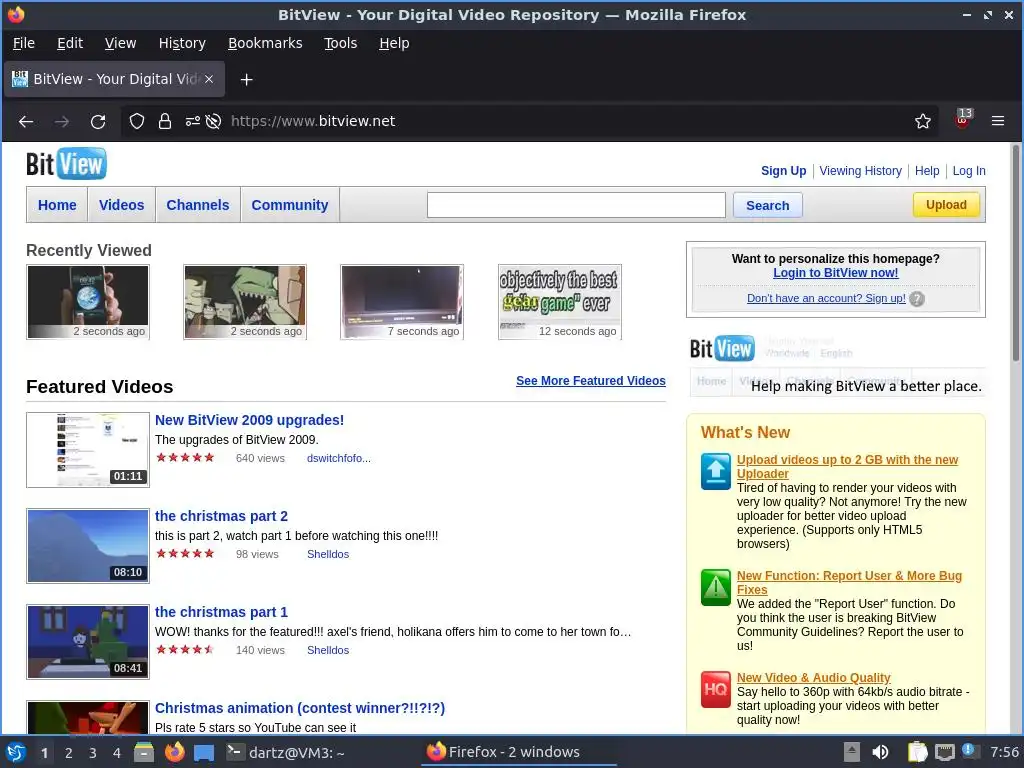Click the address bar URL bitview.net
The height and width of the screenshot is (768, 1024).
pos(313,121)
